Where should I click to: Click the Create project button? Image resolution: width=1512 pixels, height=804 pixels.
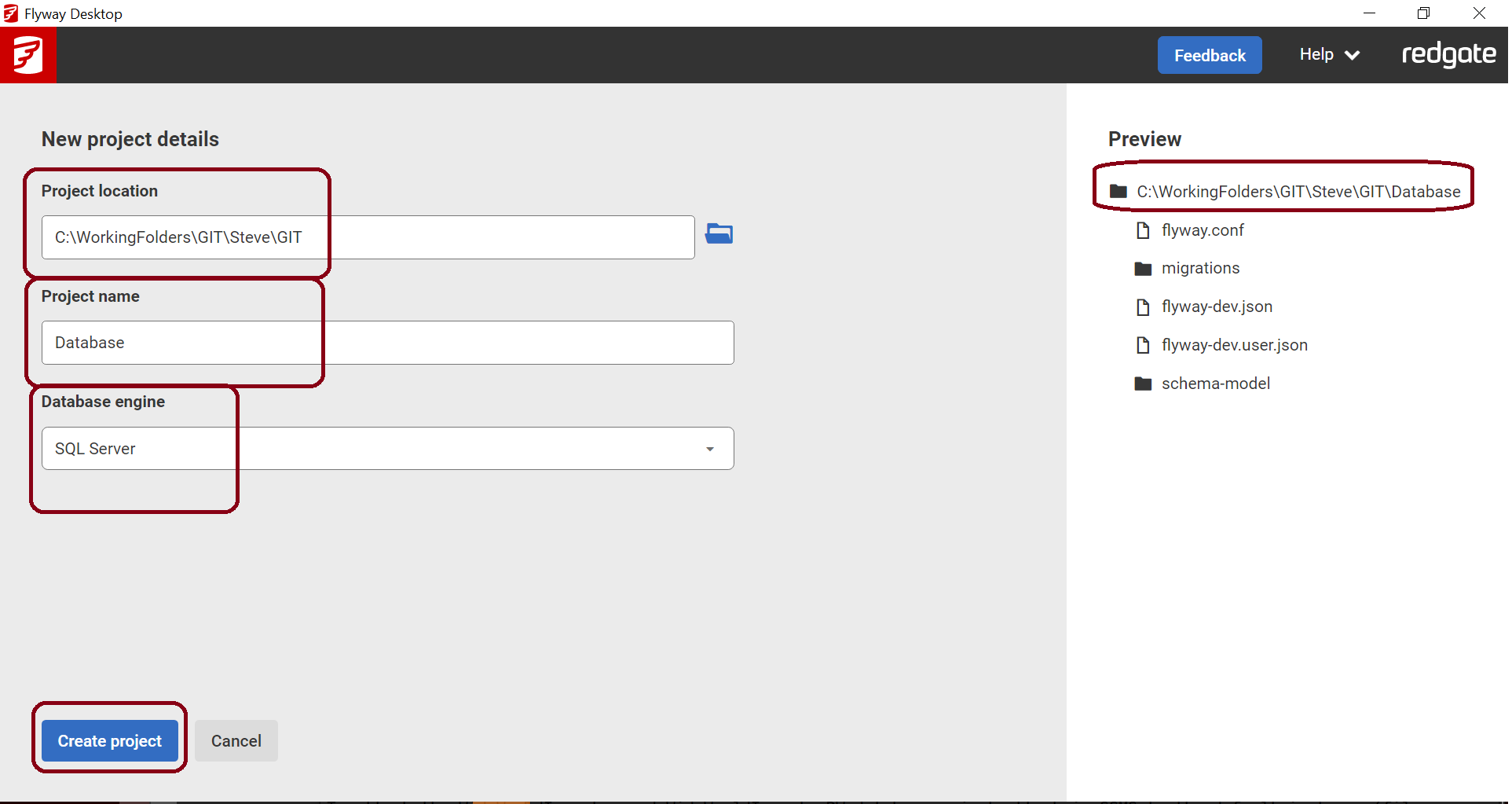[109, 740]
